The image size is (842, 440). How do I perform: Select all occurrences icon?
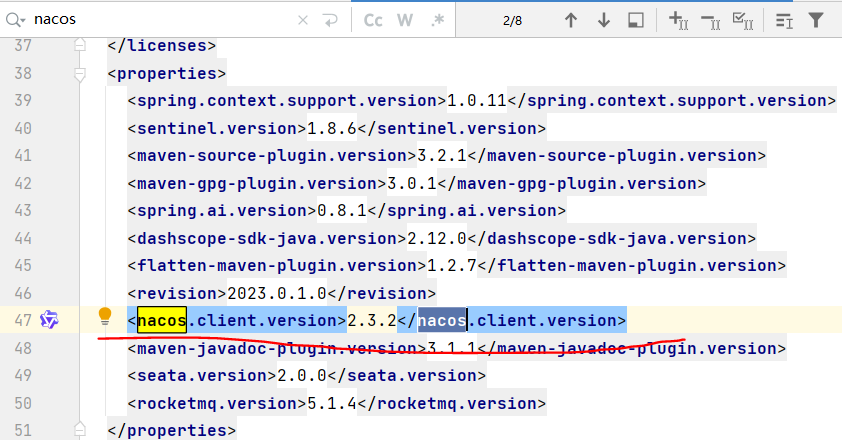tap(743, 21)
